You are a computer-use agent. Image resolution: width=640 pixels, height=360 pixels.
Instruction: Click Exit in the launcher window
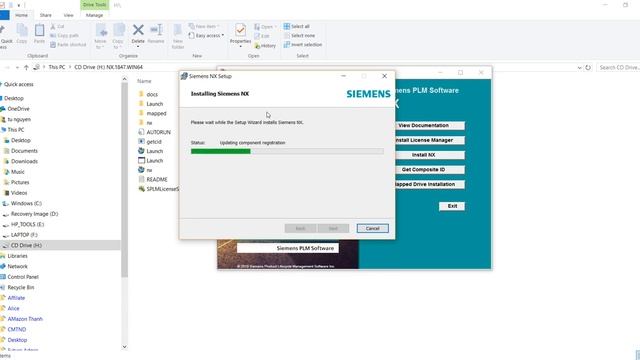(x=452, y=206)
